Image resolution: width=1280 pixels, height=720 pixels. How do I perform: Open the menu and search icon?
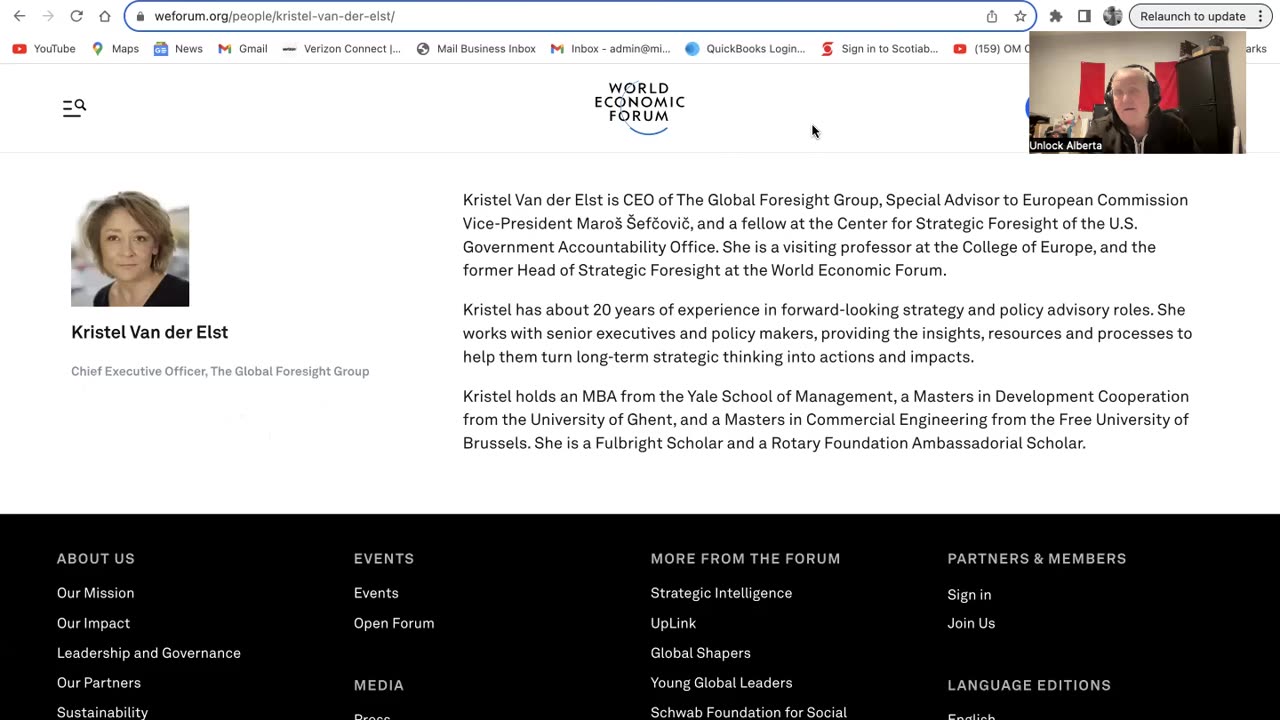[x=74, y=107]
